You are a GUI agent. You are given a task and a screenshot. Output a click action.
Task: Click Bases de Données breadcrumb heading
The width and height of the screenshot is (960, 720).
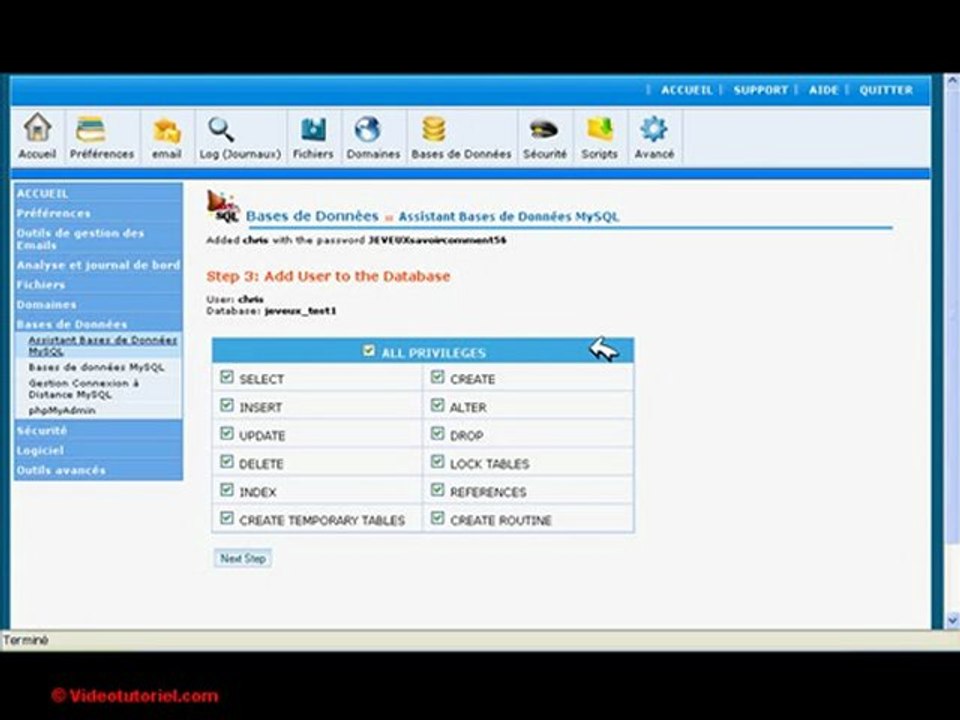coord(312,216)
